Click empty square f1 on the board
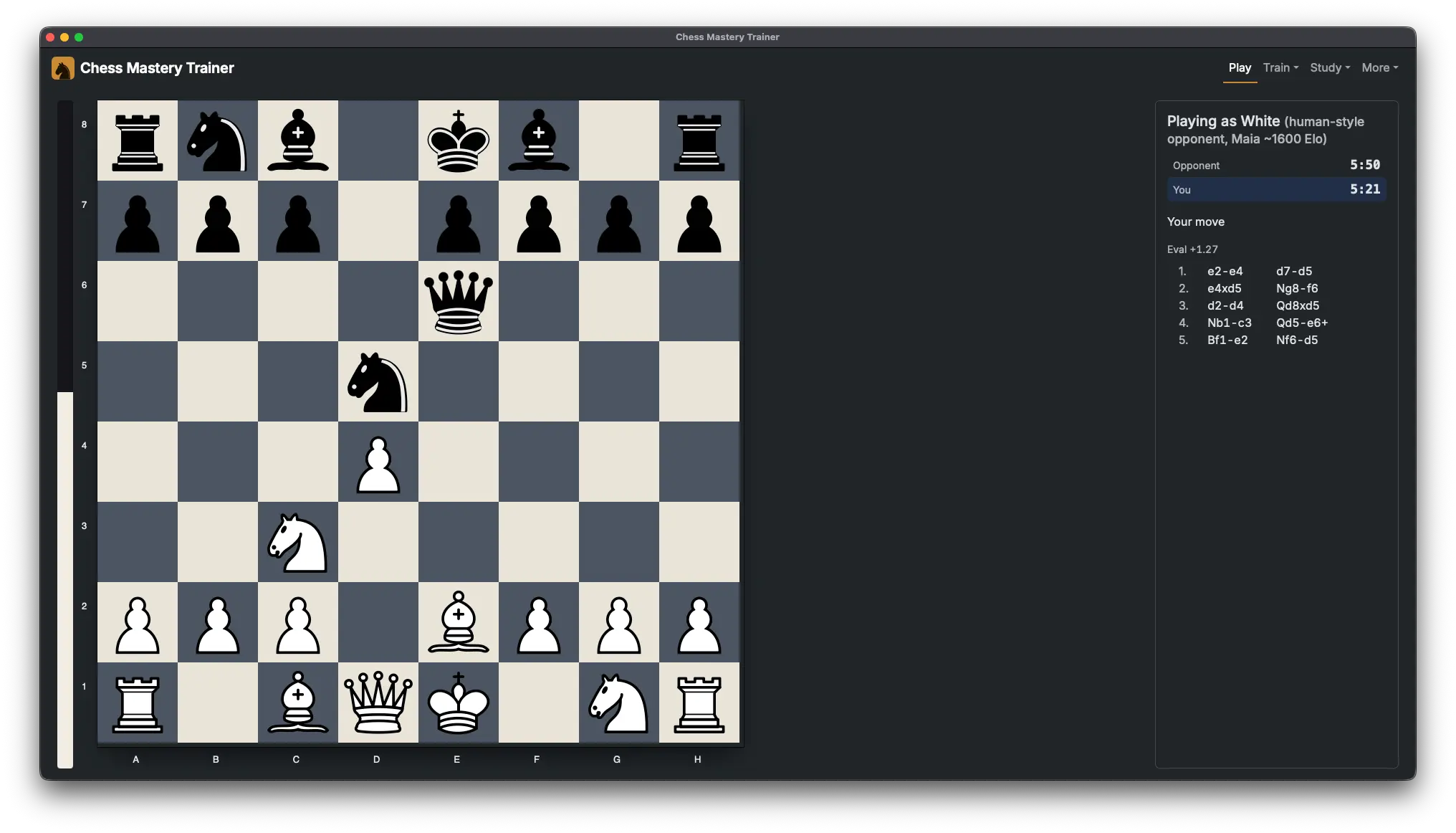The height and width of the screenshot is (833, 1456). click(539, 703)
